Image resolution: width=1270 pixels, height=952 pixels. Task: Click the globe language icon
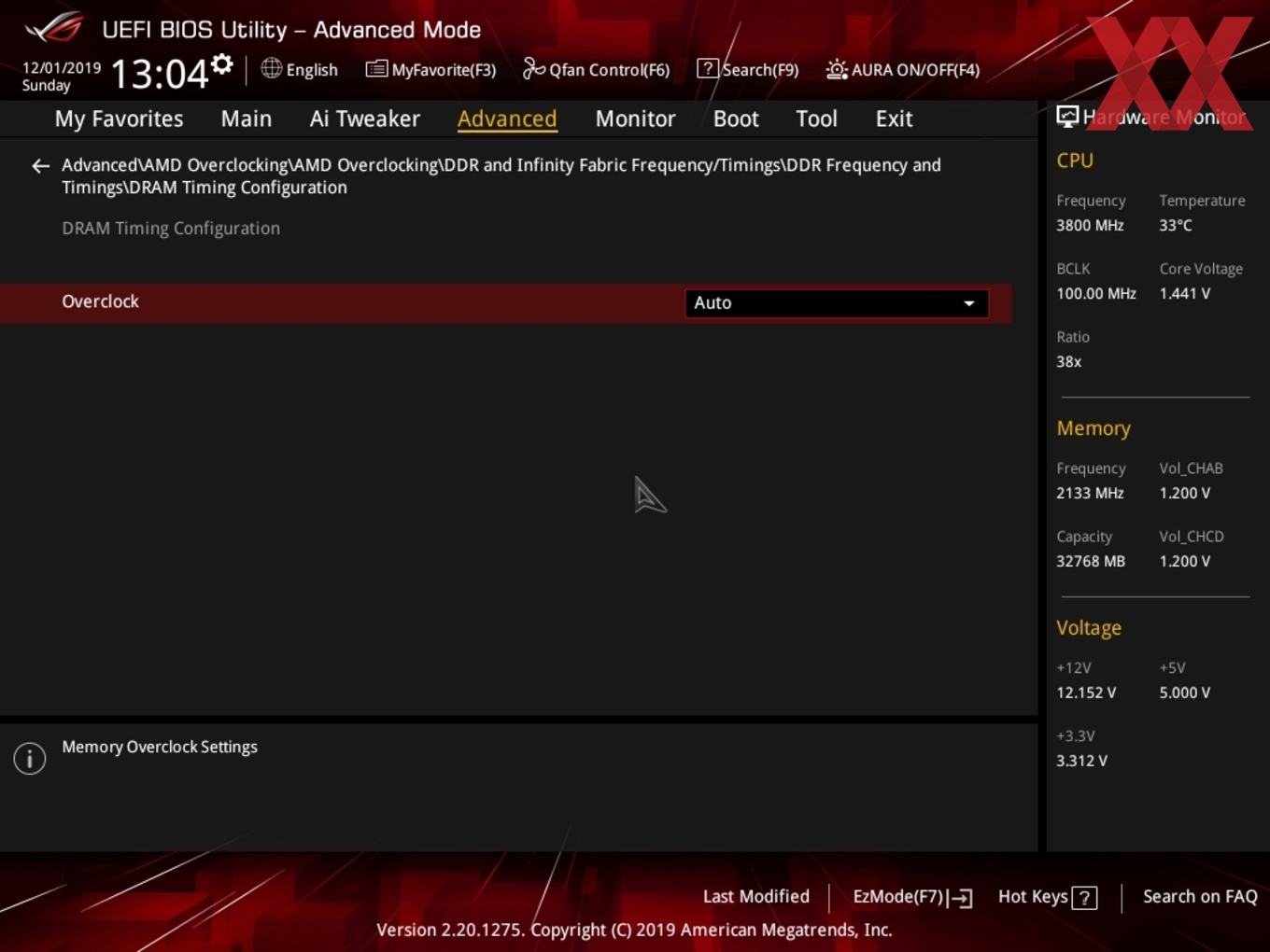(x=271, y=68)
